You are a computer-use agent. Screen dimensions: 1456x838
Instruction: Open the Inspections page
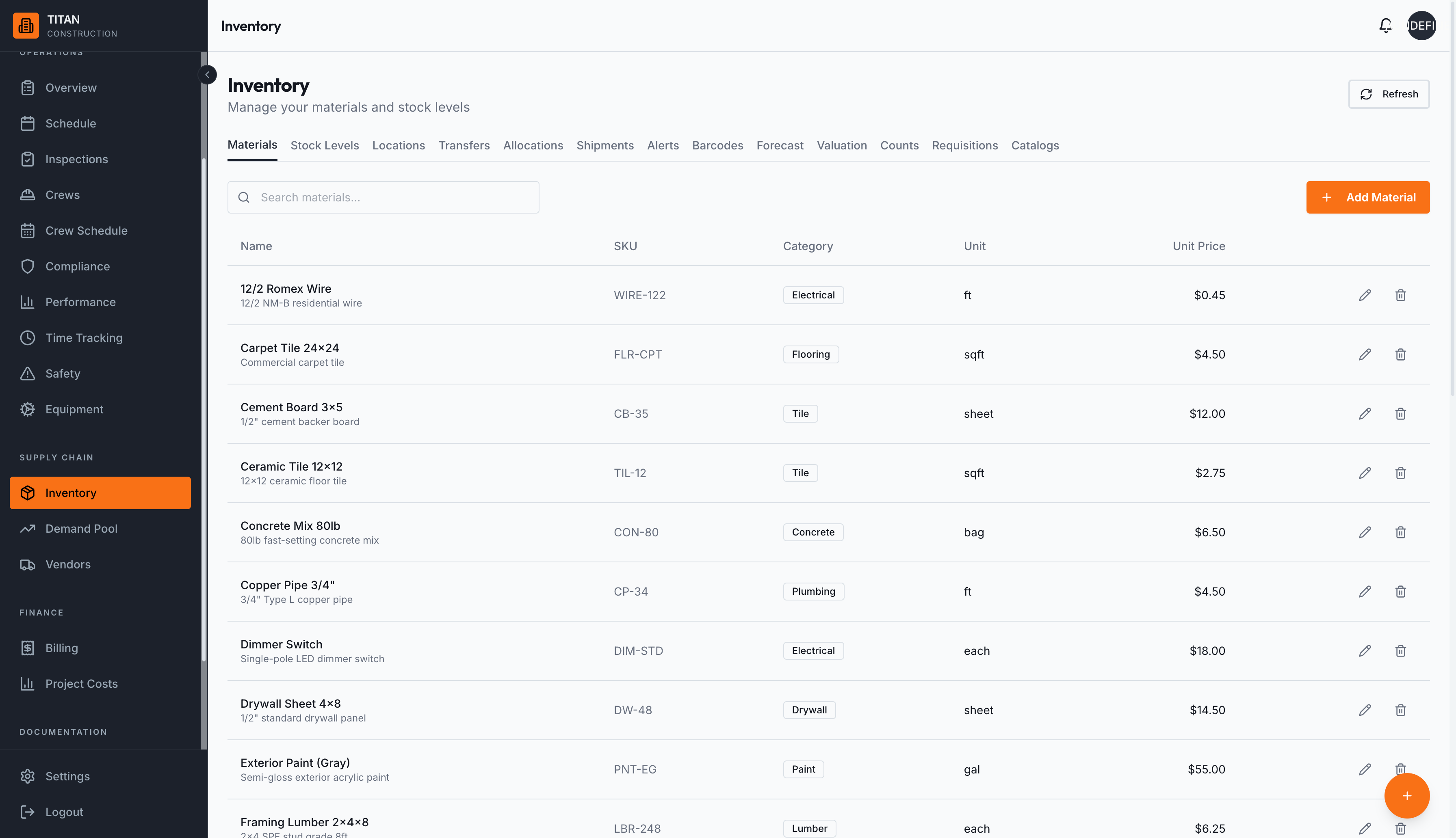[x=100, y=159]
